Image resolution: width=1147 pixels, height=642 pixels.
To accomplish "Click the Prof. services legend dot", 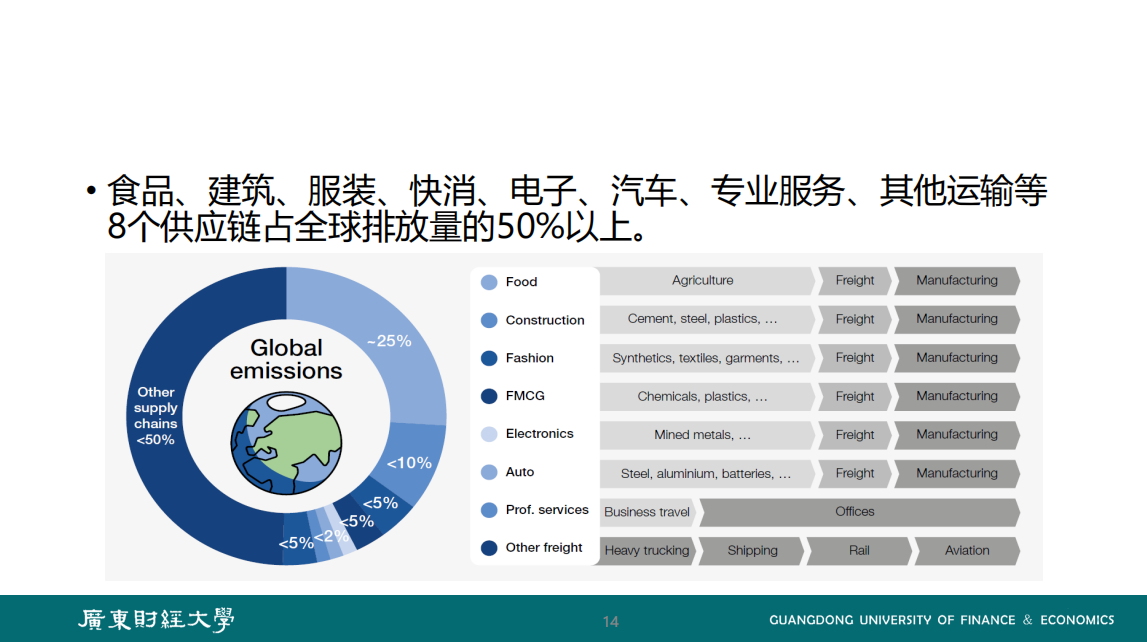I will [x=489, y=510].
